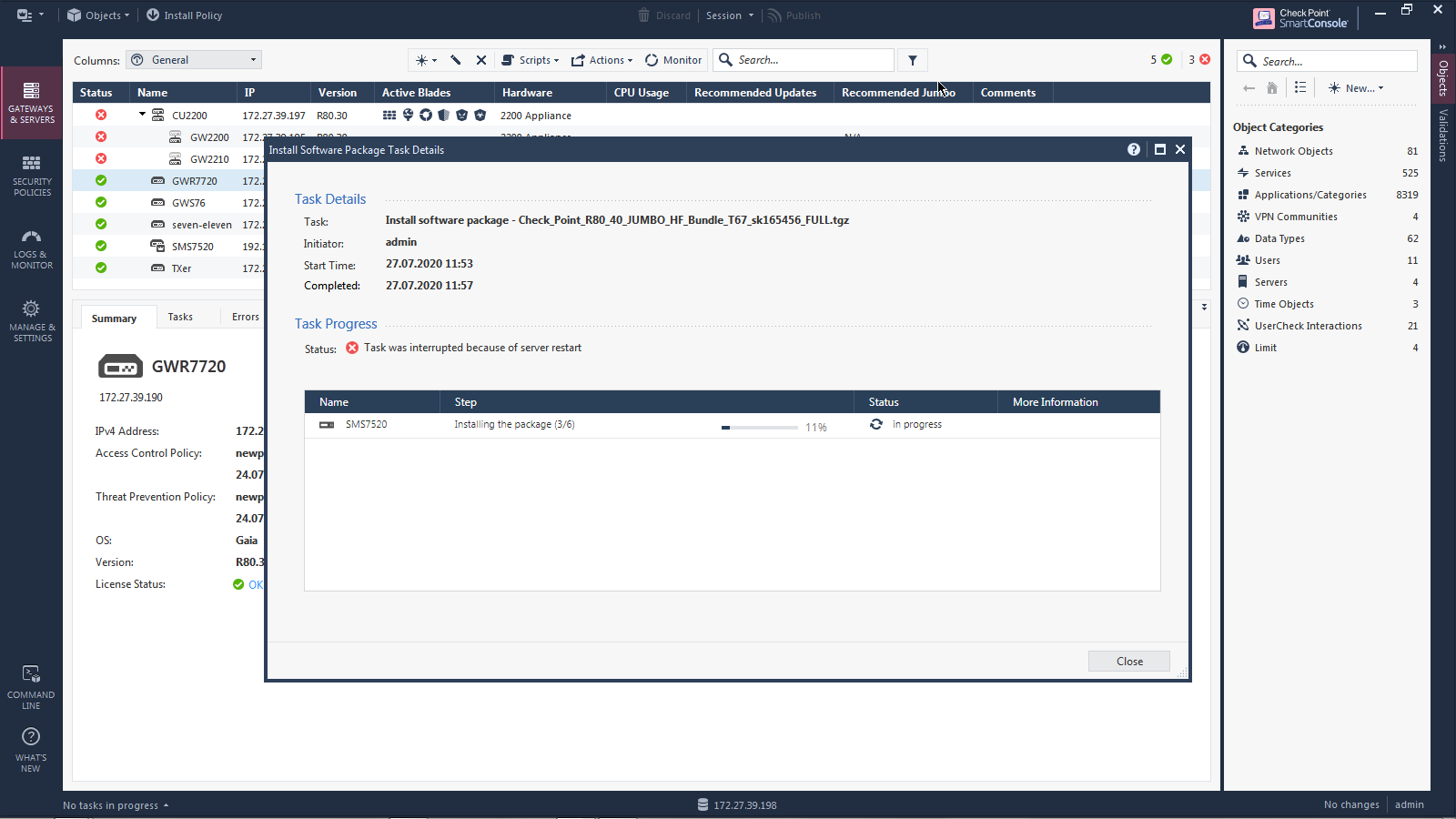1456x819 pixels.
Task: Click the edit pencil icon in toolbar
Action: point(455,59)
